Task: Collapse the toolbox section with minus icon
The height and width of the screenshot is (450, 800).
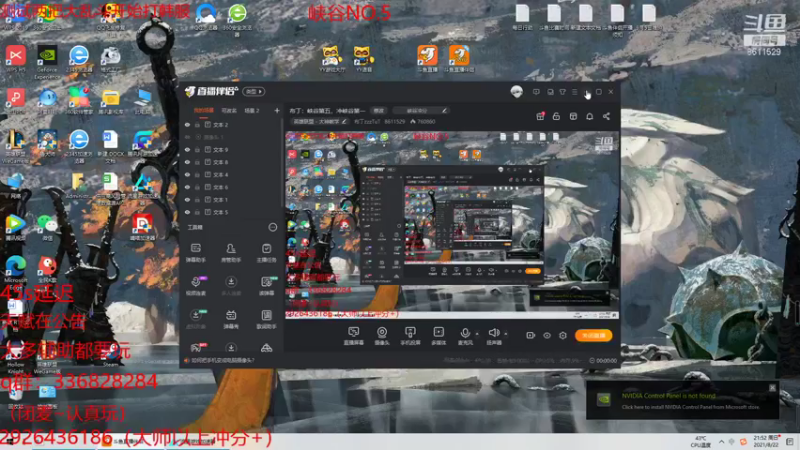Action: (273, 227)
